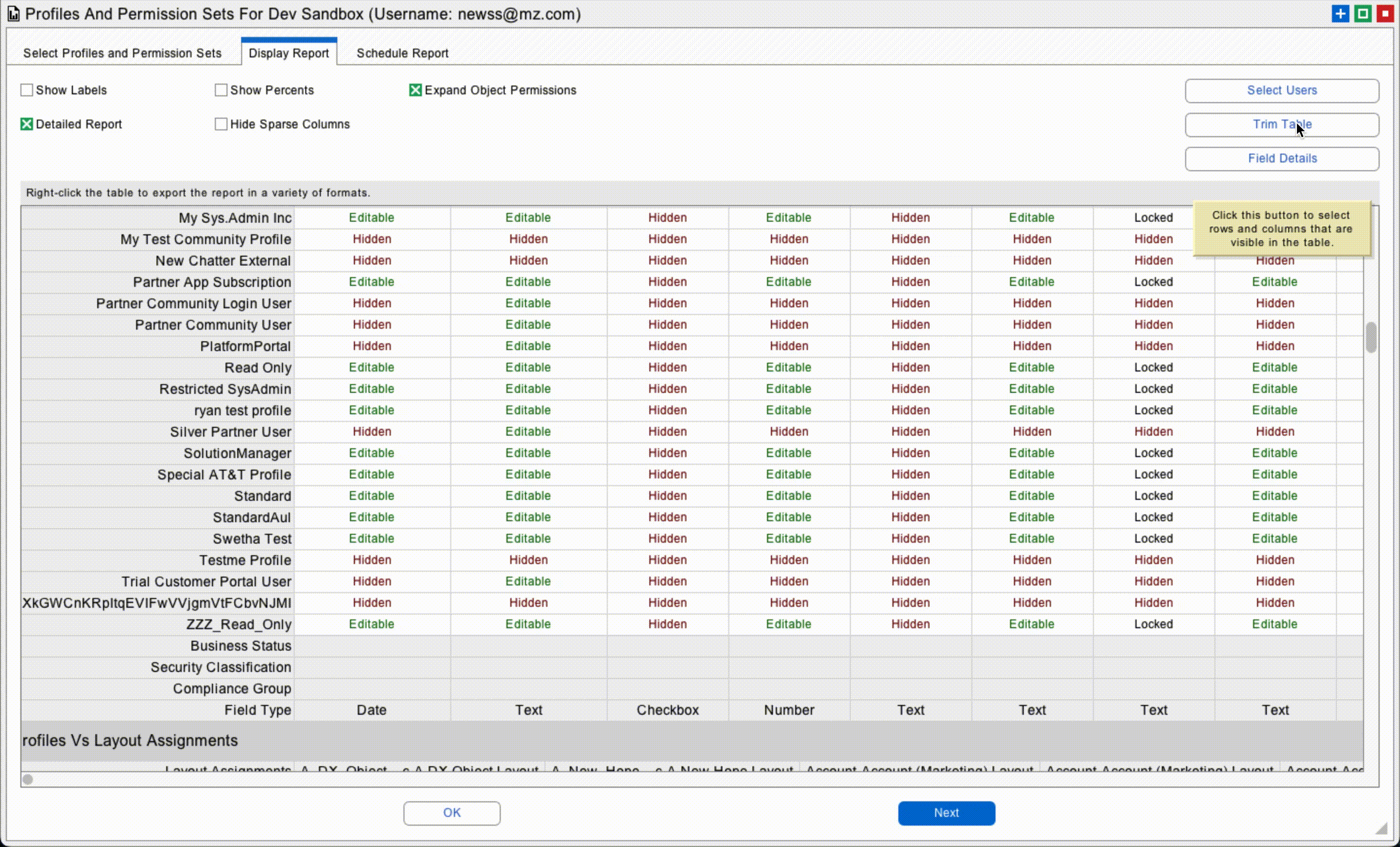This screenshot has width=1400, height=847.
Task: Select Partner Community Login User row
Action: (157, 303)
